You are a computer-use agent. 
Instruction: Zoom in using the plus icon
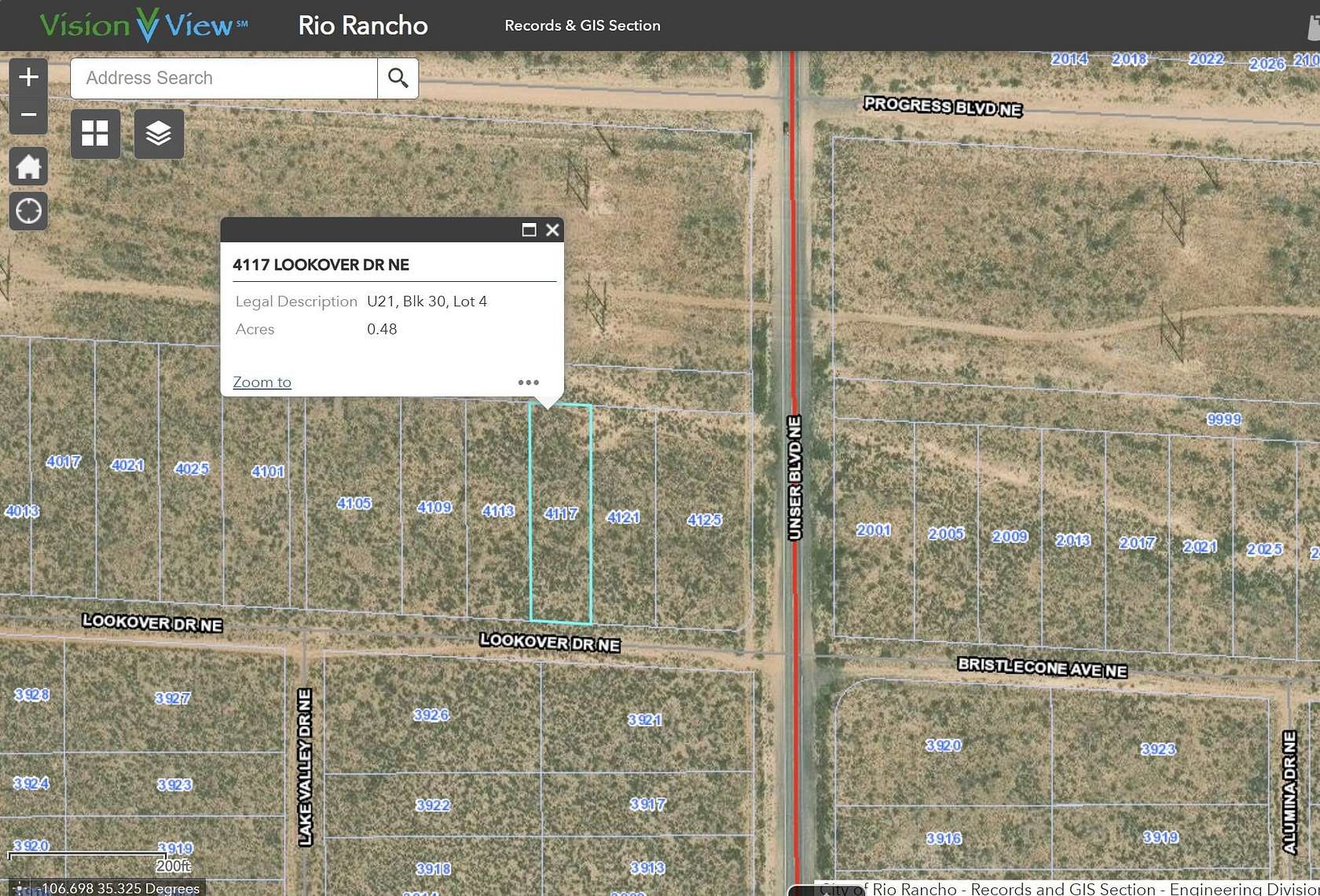tap(28, 75)
